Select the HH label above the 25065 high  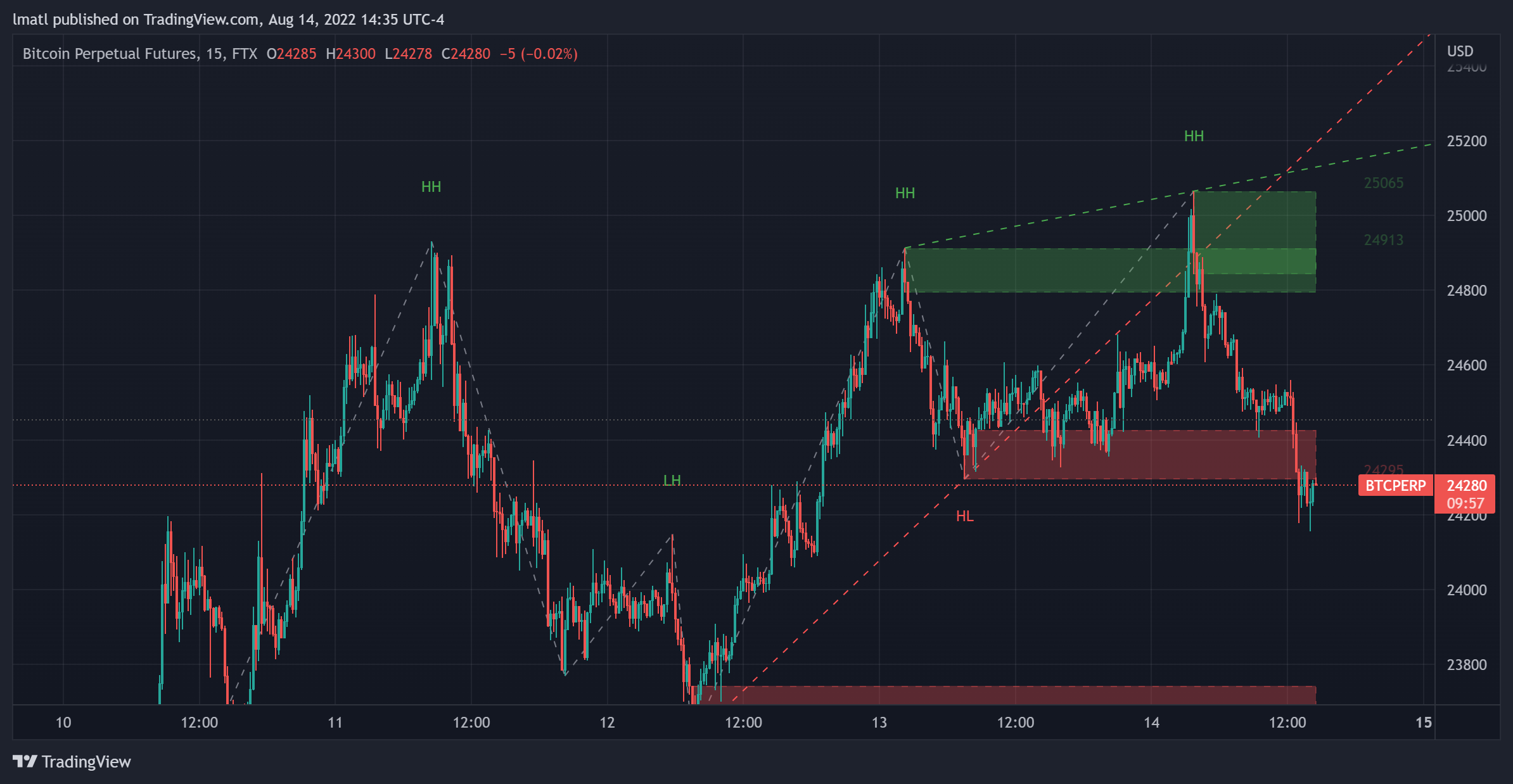1194,136
